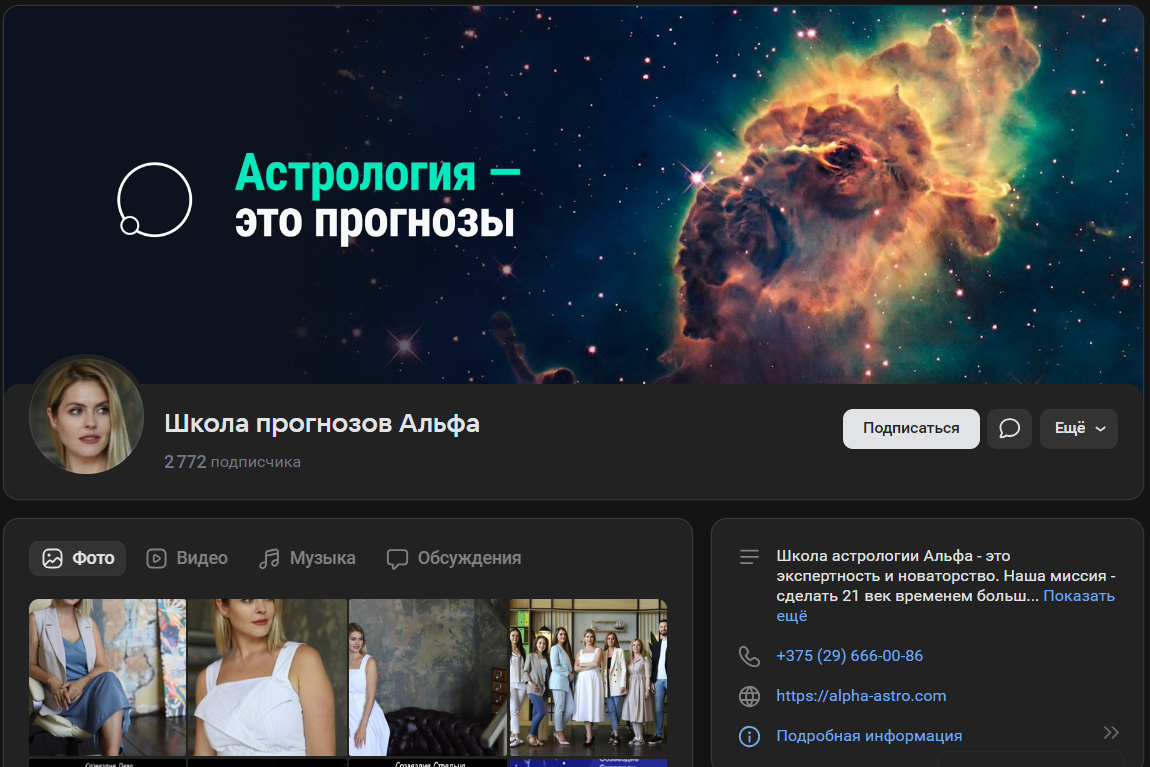
Task: Click the double chevron beside Подробная информация
Action: [x=1111, y=733]
